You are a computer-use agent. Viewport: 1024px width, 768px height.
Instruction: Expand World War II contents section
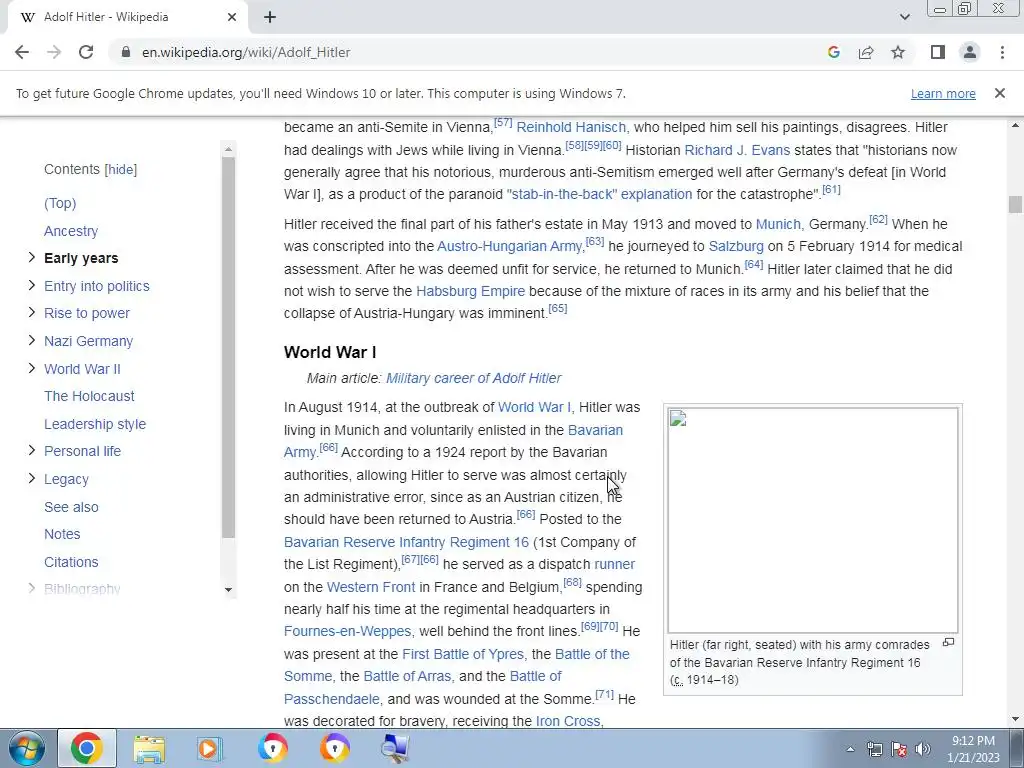[x=31, y=368]
